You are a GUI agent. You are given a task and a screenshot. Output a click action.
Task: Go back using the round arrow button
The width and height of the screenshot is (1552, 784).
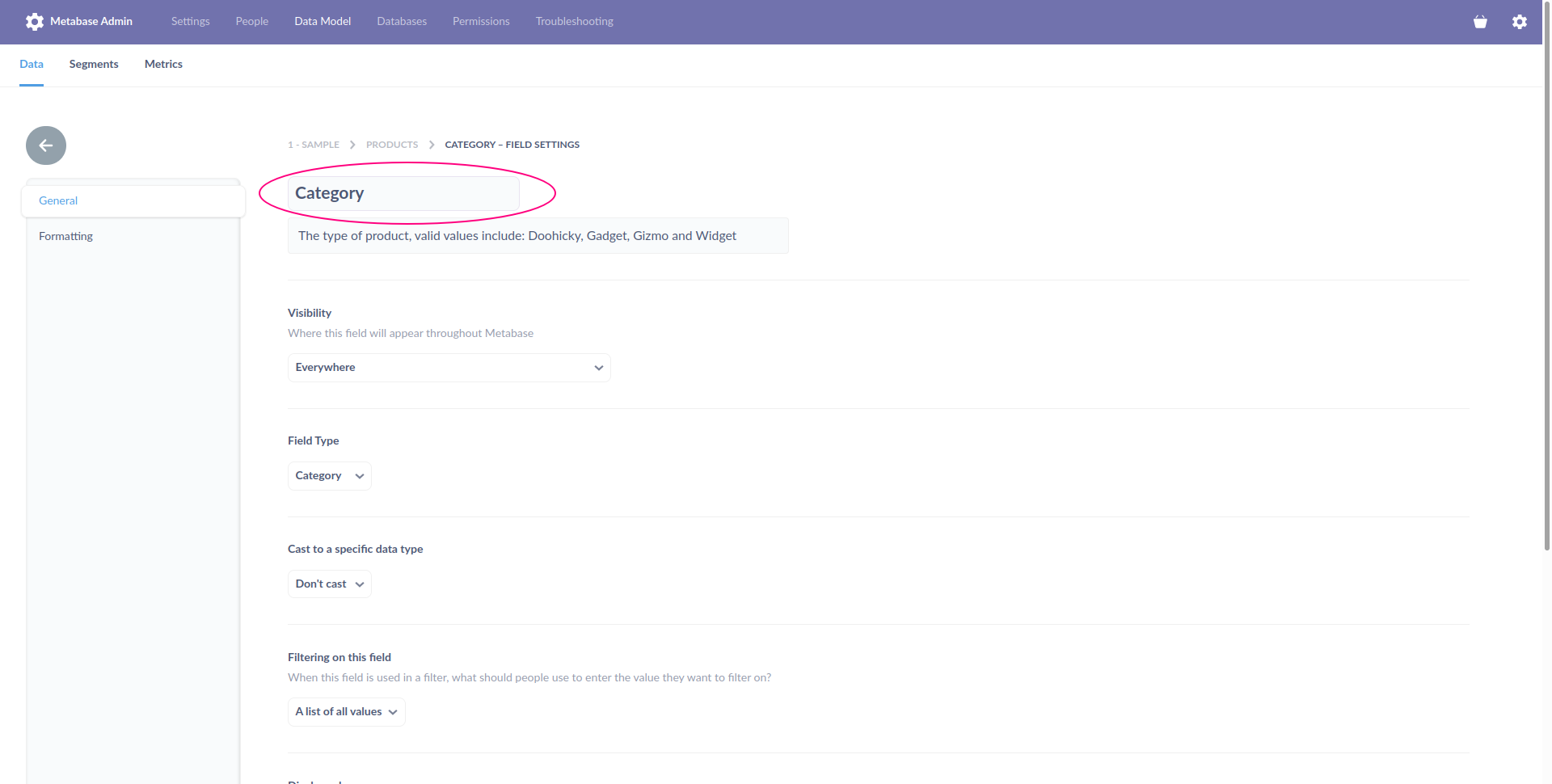[x=46, y=145]
